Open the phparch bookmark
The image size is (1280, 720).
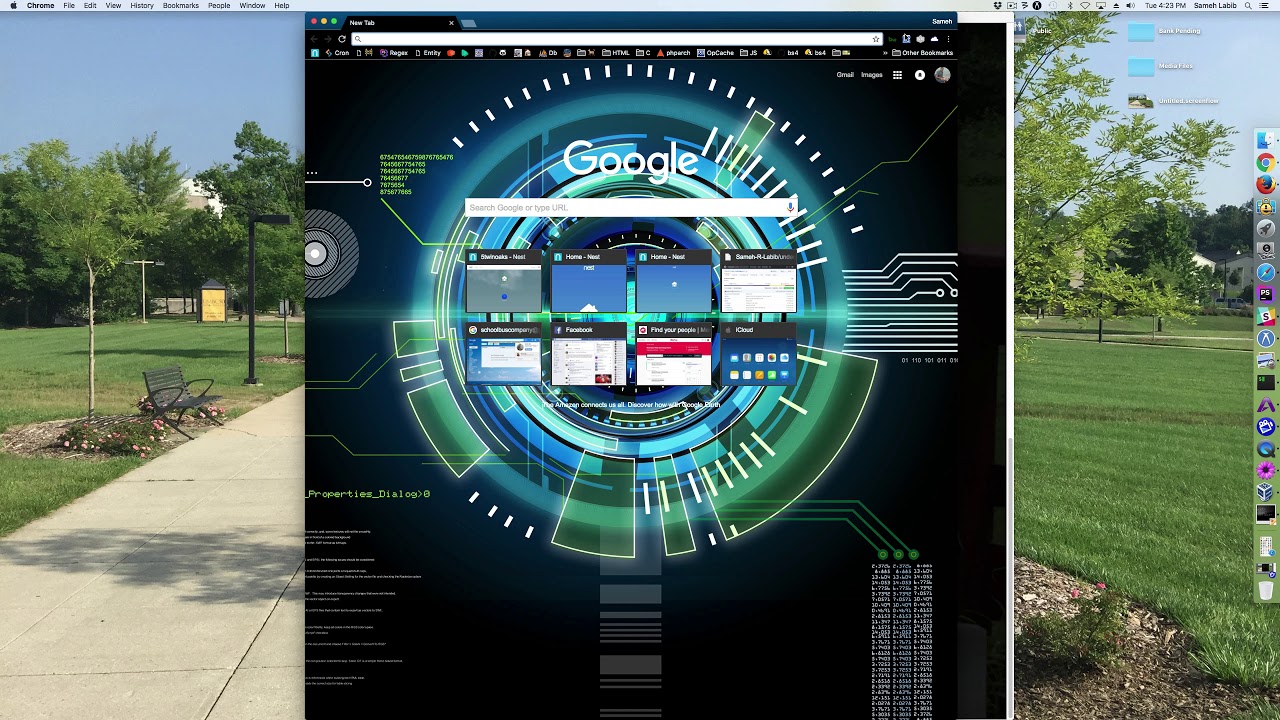673,53
